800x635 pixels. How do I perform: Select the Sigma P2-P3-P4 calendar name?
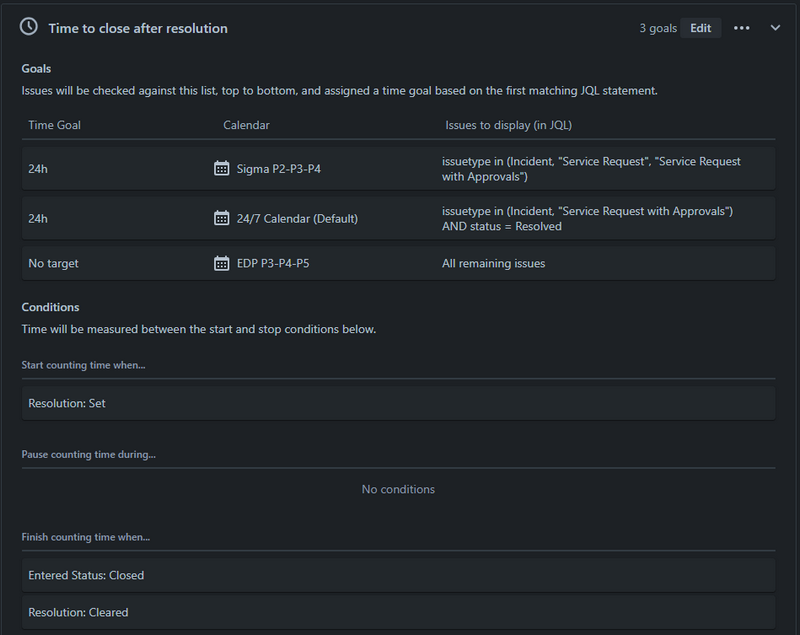pos(279,169)
